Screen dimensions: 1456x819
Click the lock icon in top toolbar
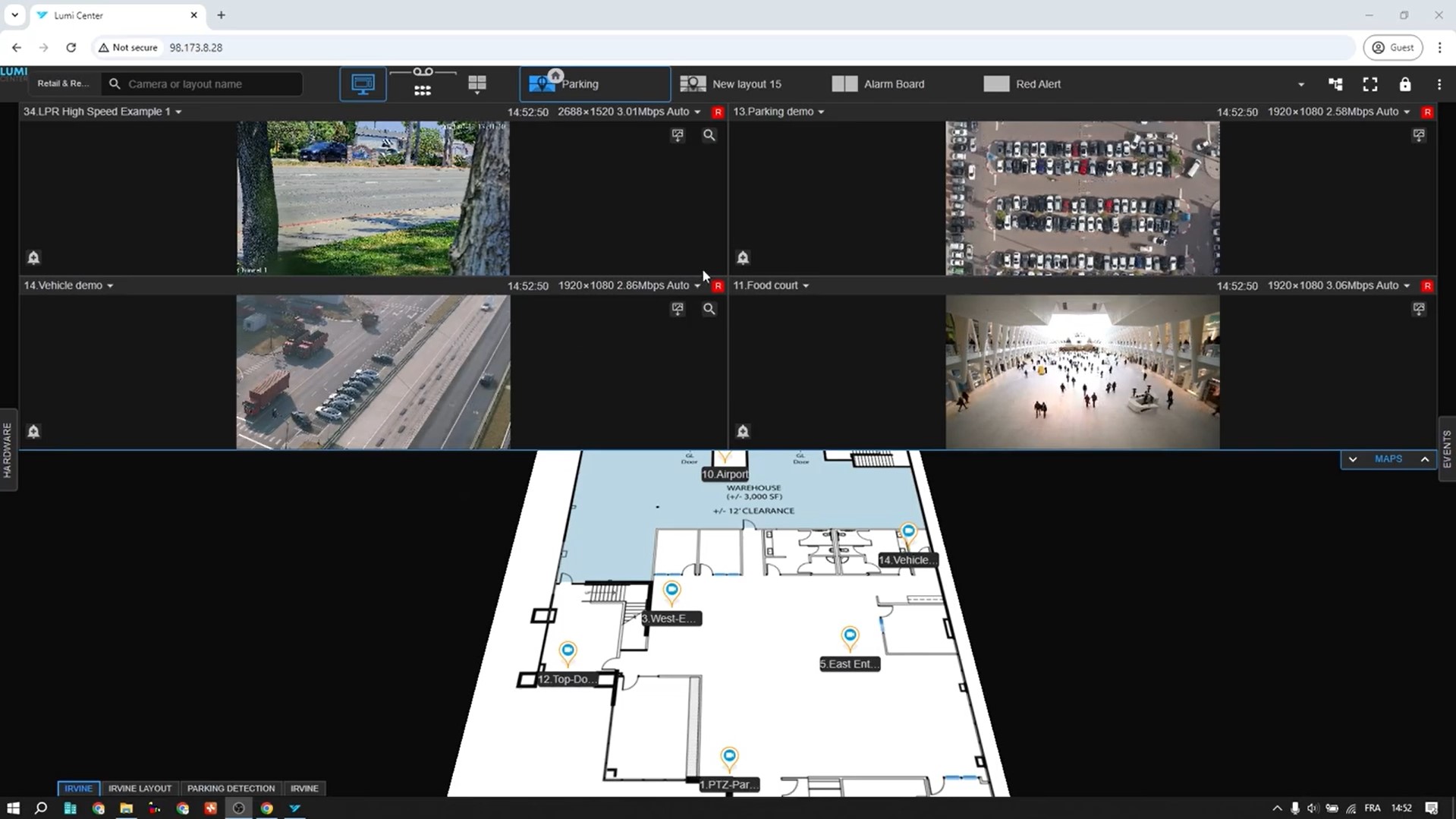pyautogui.click(x=1404, y=84)
